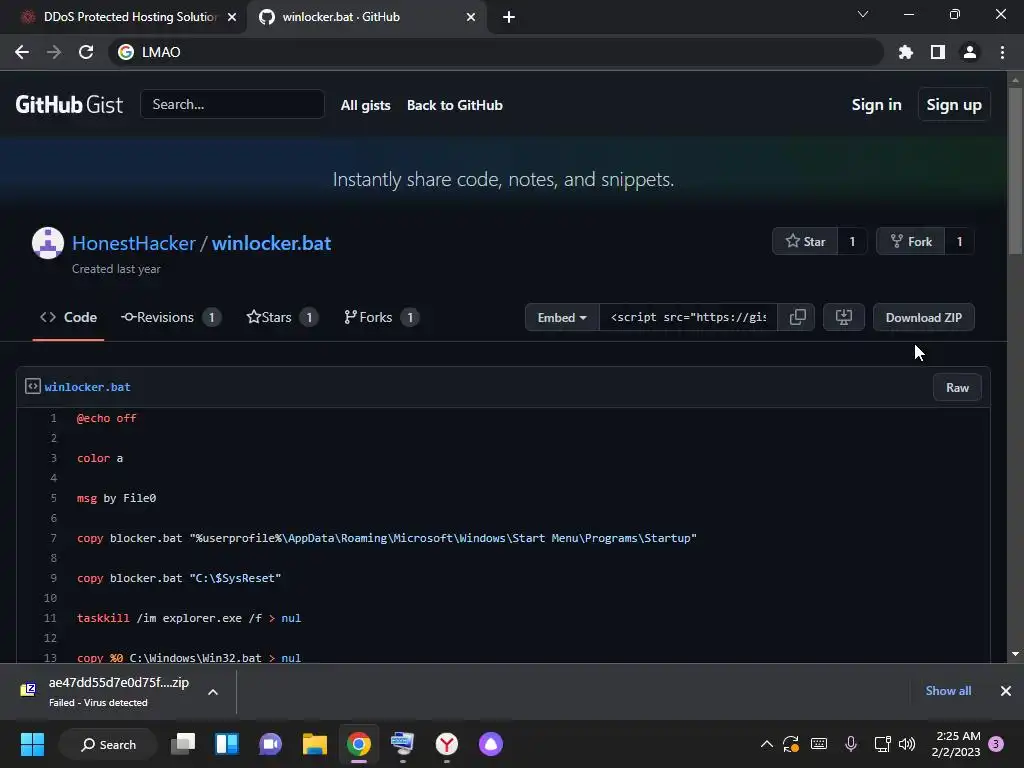Viewport: 1024px width, 768px height.
Task: Open the tab search chevron
Action: [x=863, y=14]
